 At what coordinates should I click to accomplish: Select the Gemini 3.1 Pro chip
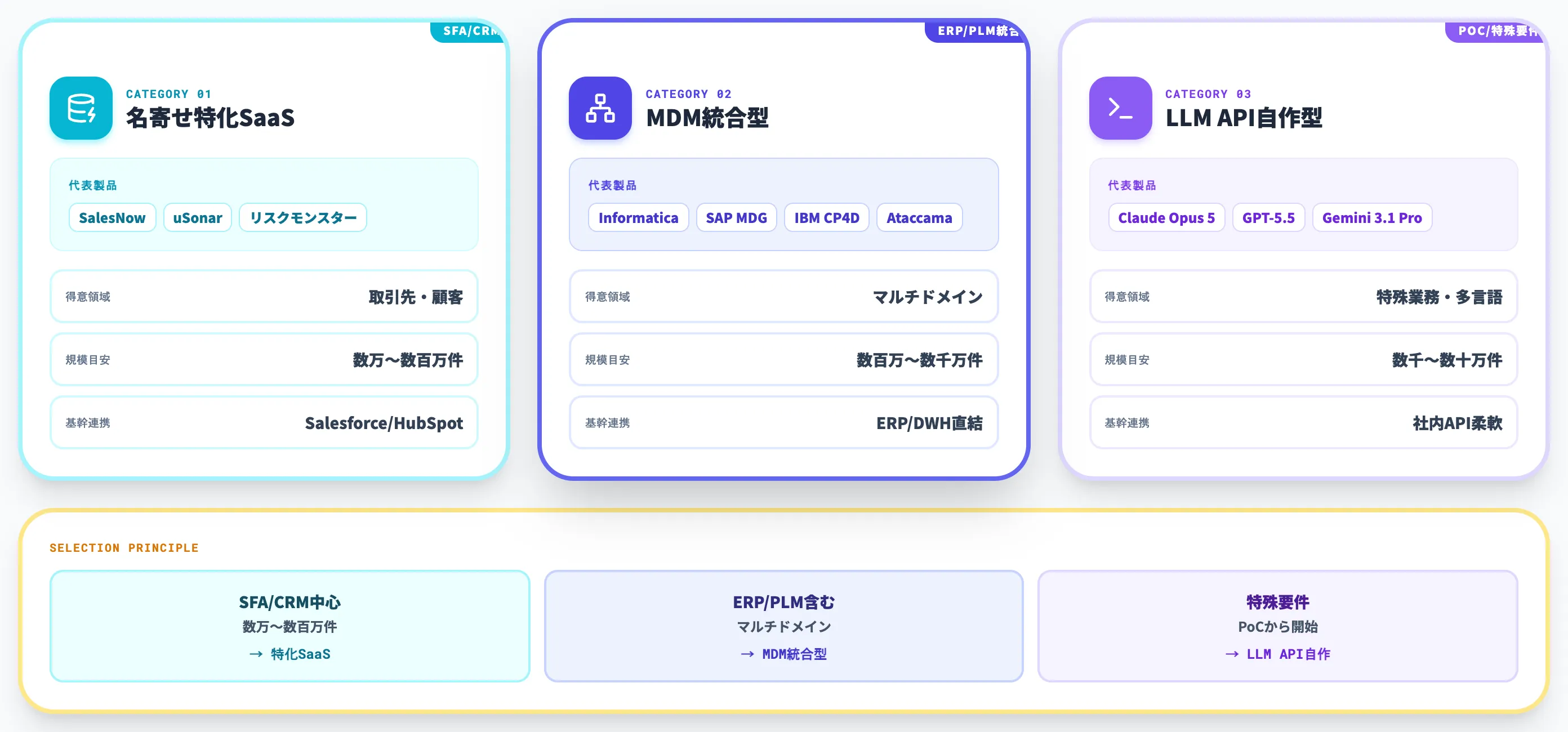coord(1372,218)
